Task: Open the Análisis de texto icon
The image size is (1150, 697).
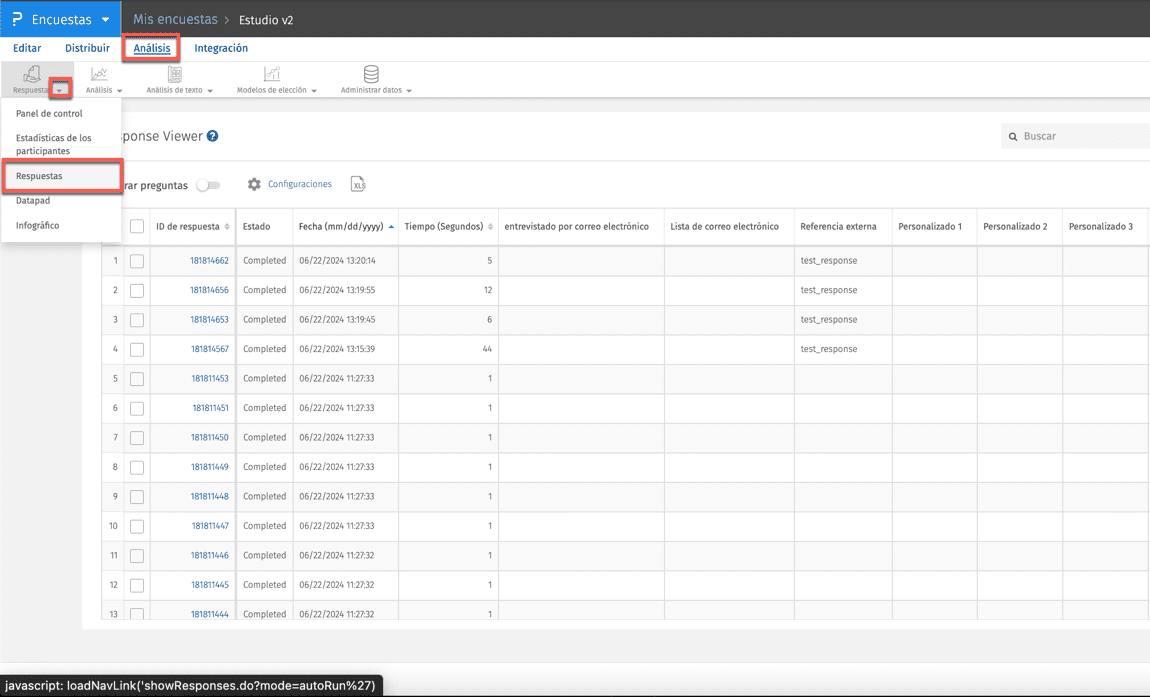Action: (175, 74)
